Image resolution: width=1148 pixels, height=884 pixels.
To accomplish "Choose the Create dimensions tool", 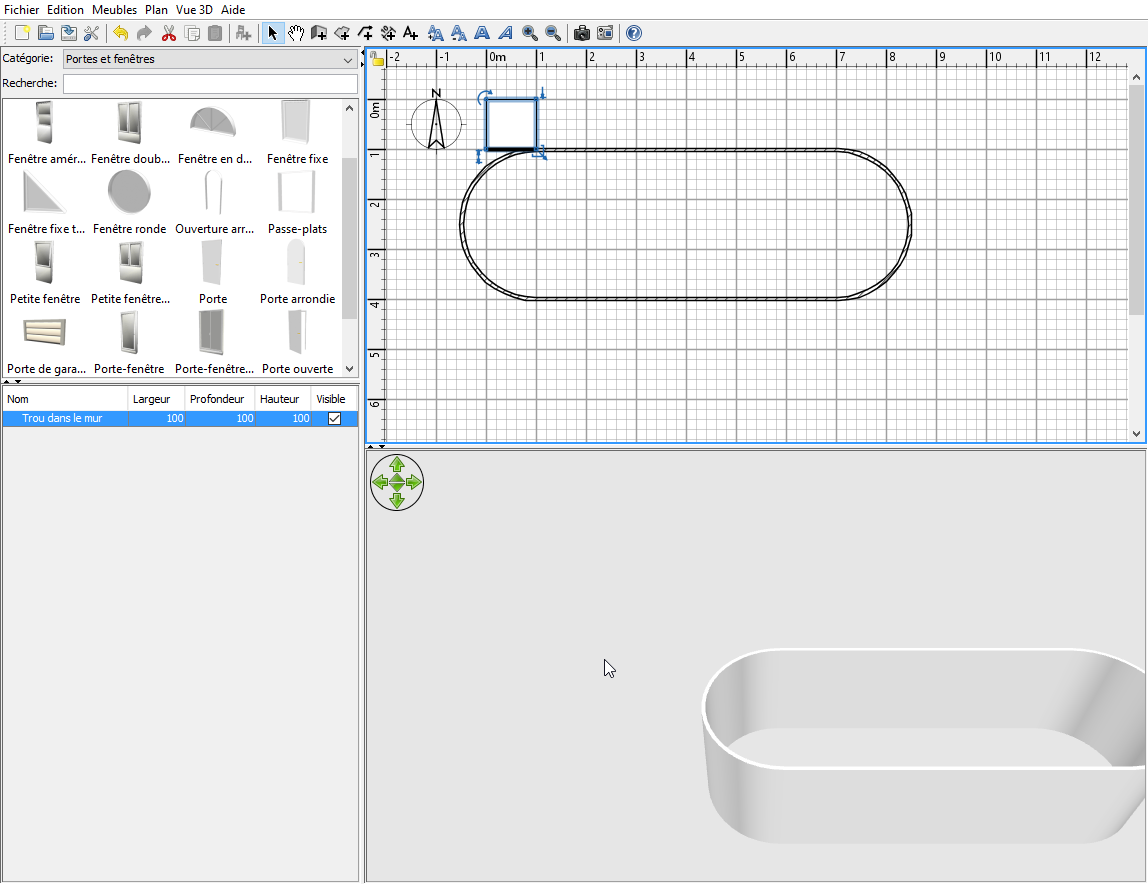I will [388, 33].
